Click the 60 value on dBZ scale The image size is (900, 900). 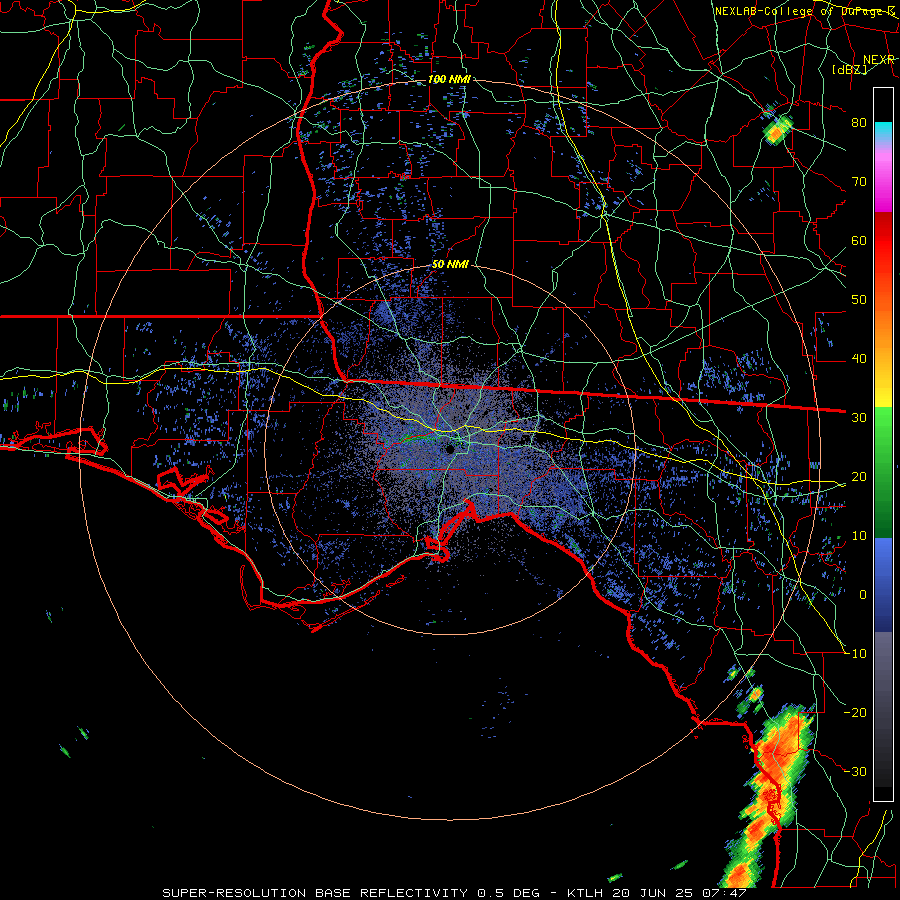tap(859, 240)
